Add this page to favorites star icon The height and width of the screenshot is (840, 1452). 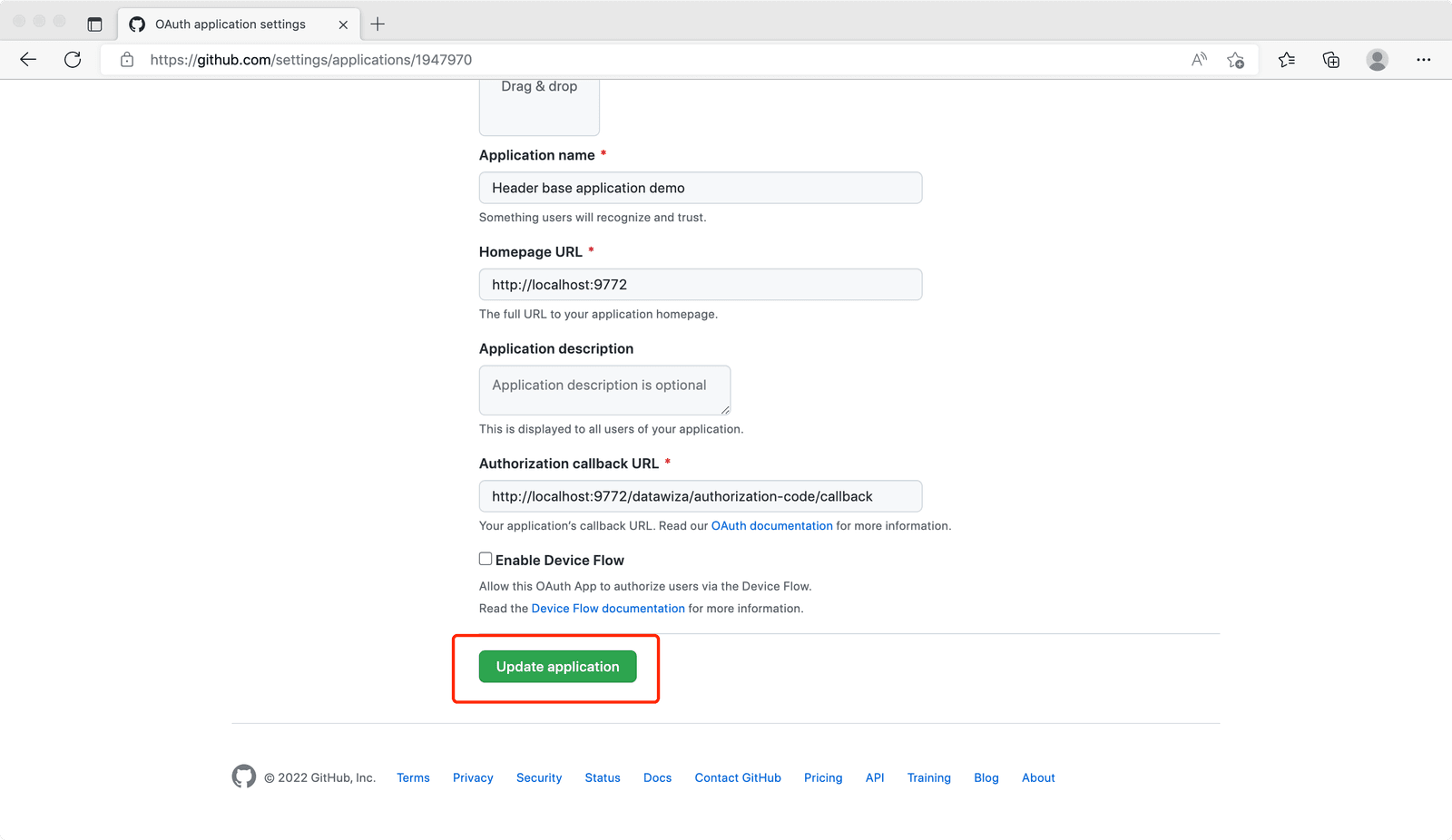1235,60
